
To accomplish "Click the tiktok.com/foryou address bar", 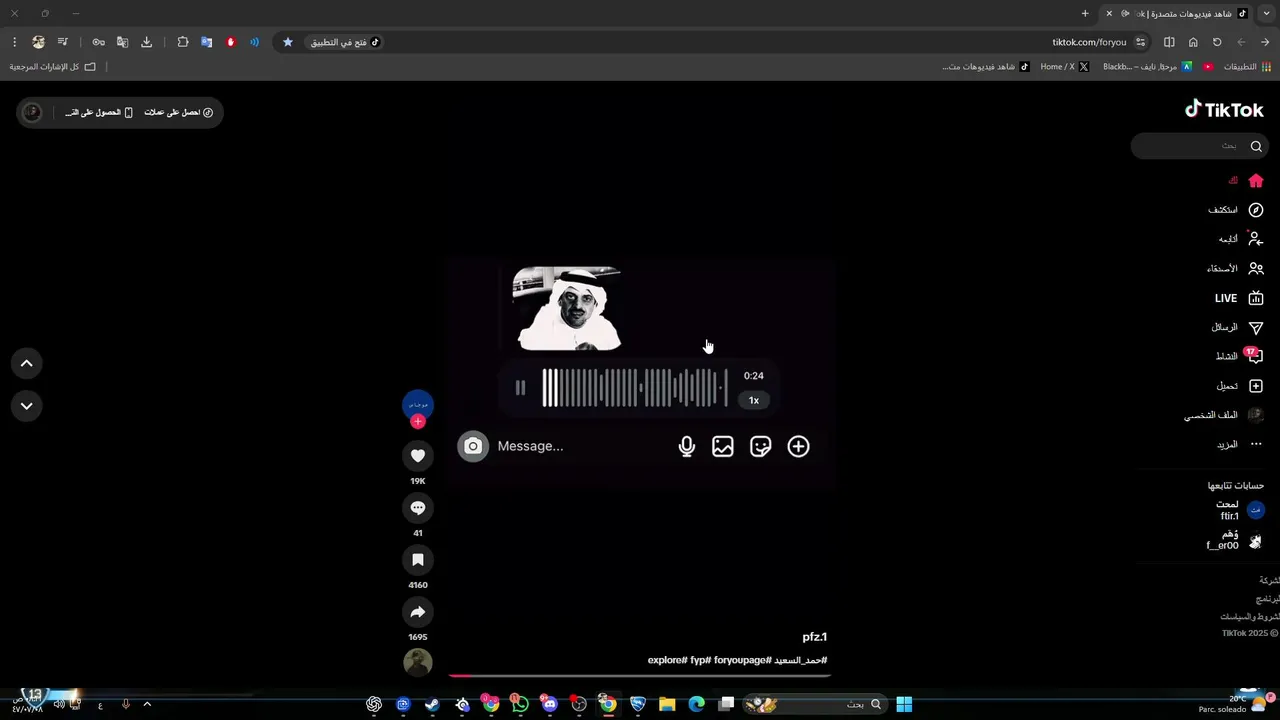I will tap(1089, 42).
